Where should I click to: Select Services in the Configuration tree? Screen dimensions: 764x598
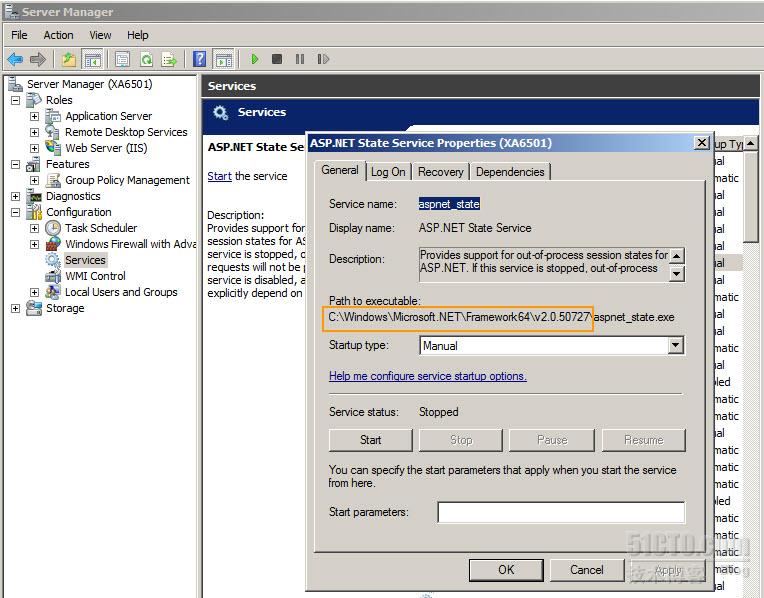pyautogui.click(x=85, y=260)
